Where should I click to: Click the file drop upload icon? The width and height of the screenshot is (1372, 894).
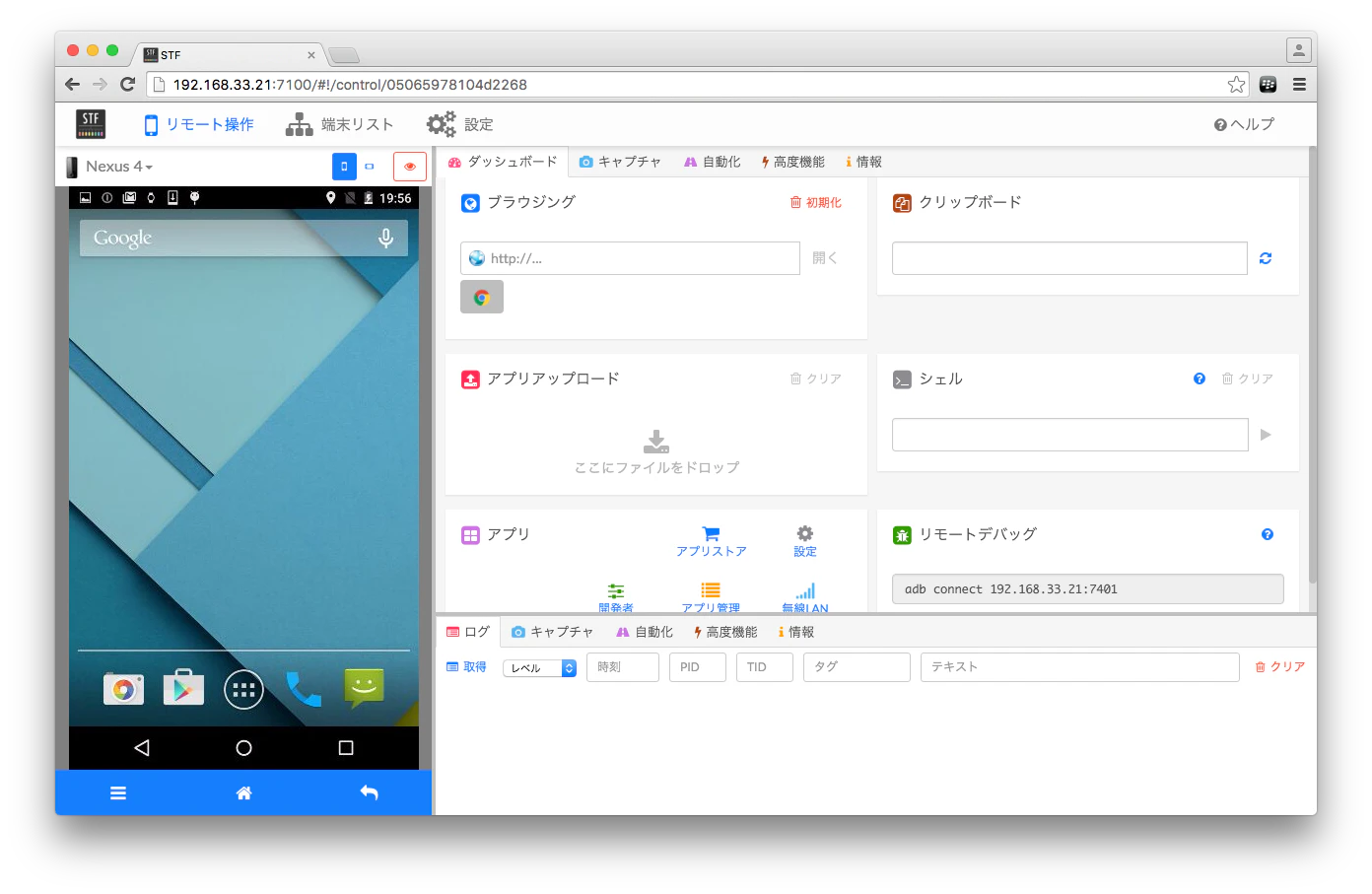coord(656,441)
